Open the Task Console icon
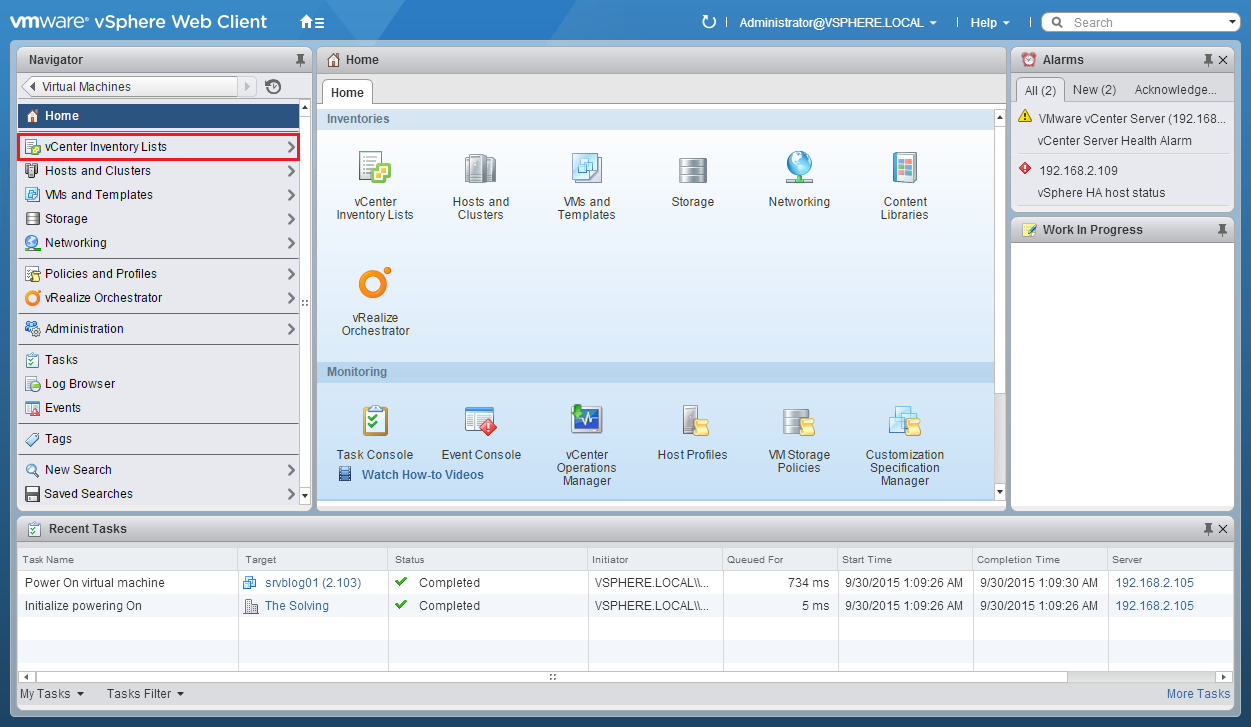 375,420
